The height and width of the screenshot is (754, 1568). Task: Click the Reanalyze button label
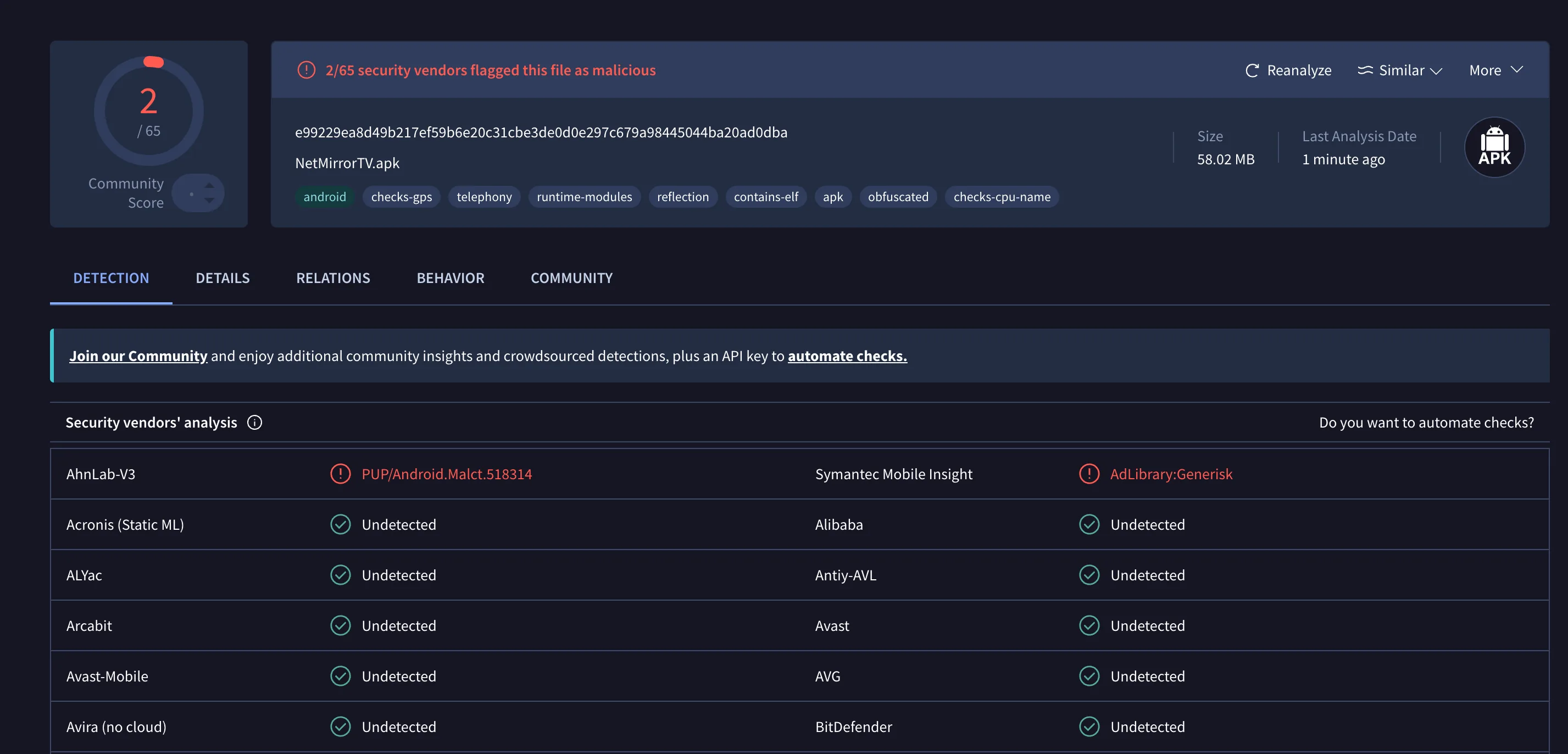(1299, 71)
